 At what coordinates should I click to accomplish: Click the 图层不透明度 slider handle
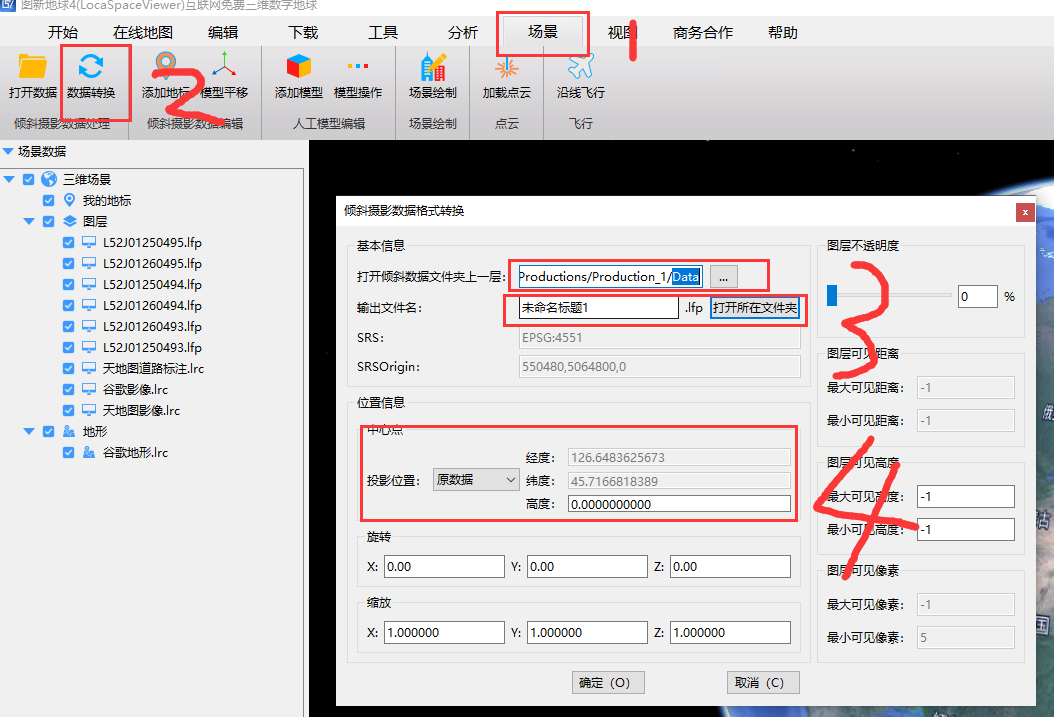[832, 296]
